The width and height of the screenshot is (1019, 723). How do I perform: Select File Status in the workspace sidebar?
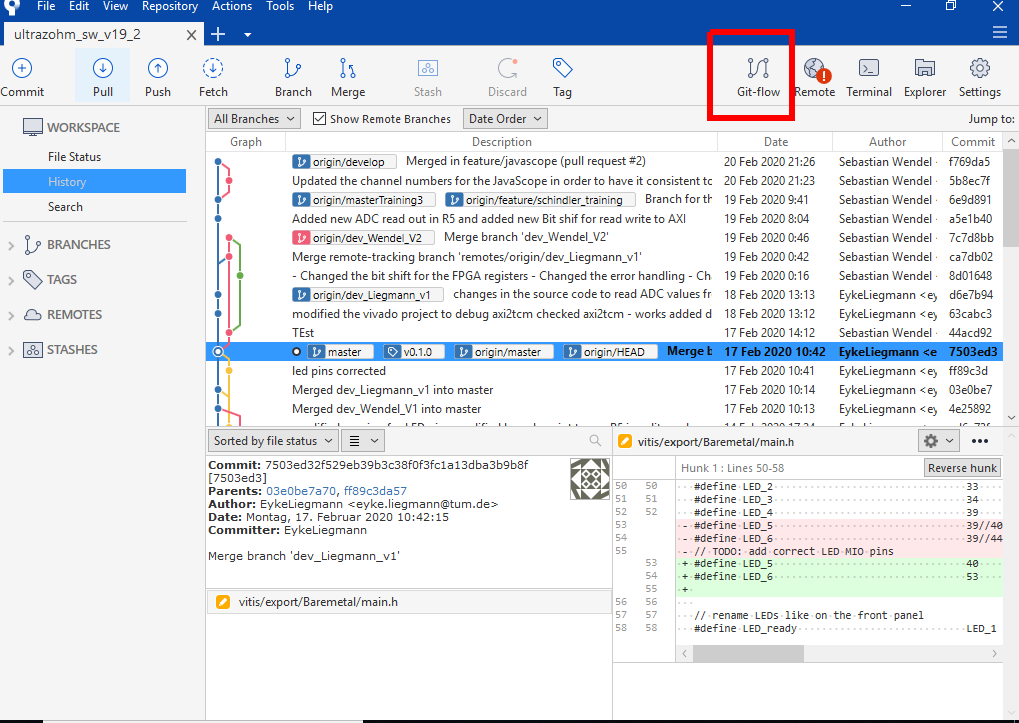(74, 157)
